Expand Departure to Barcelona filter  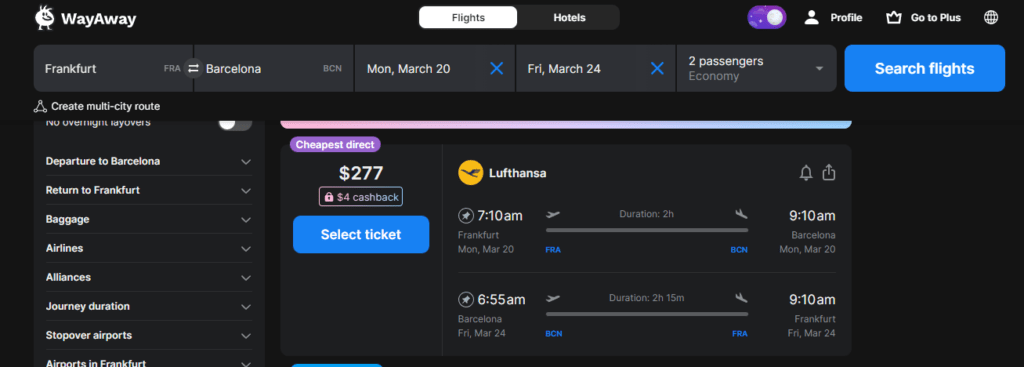coord(149,161)
